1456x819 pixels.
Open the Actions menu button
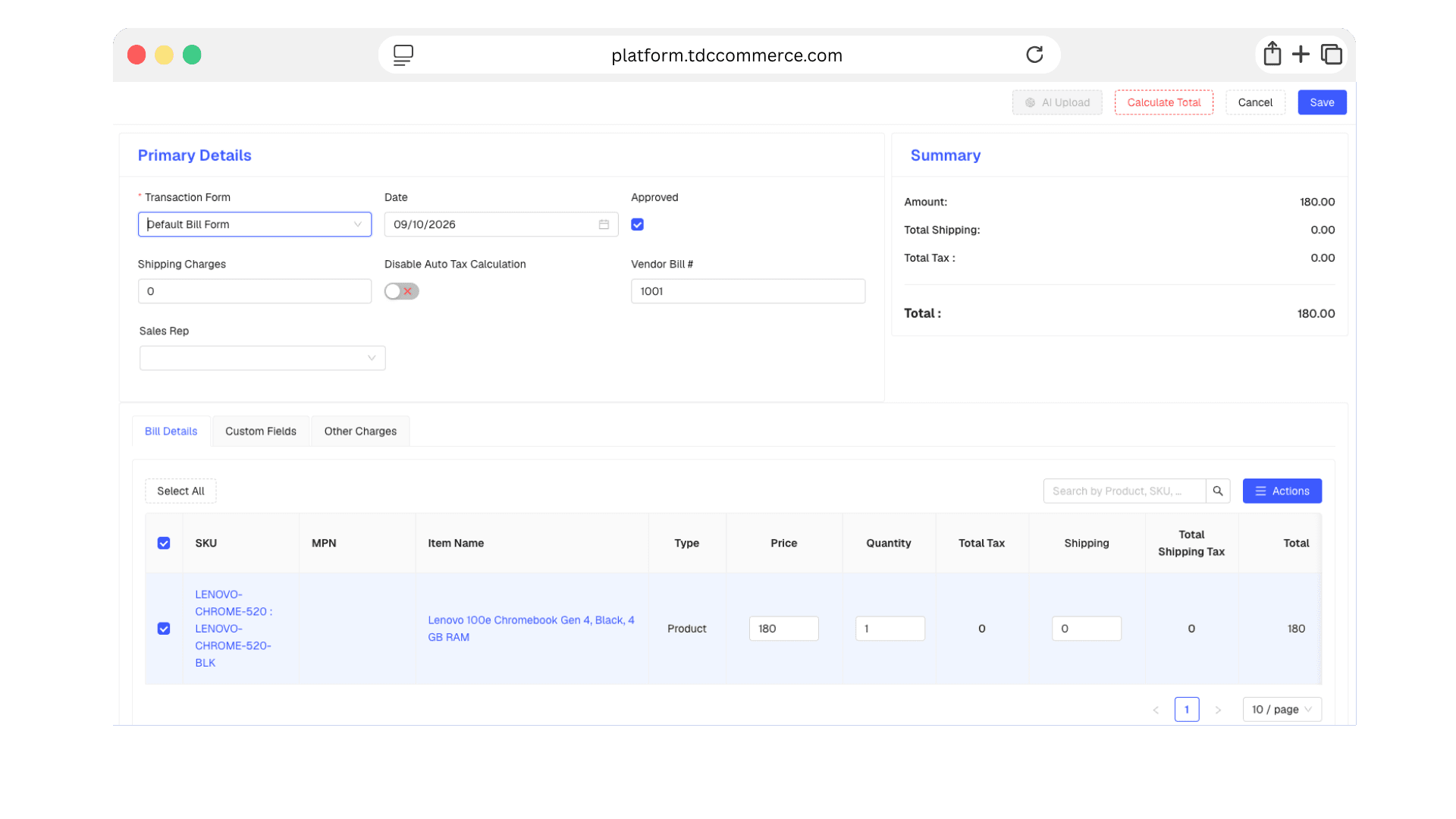1282,491
